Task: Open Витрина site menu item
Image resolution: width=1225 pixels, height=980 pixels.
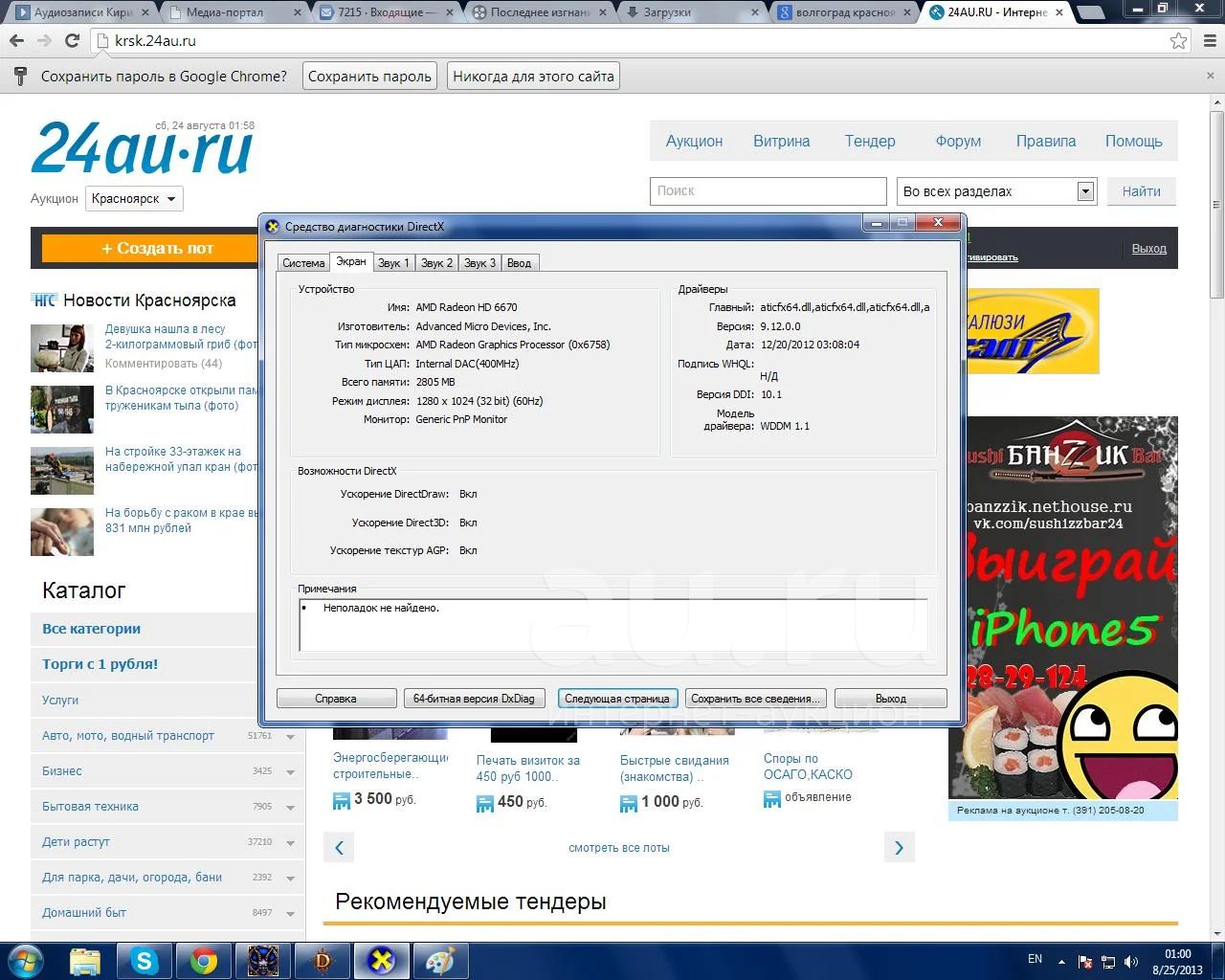Action: coord(782,141)
